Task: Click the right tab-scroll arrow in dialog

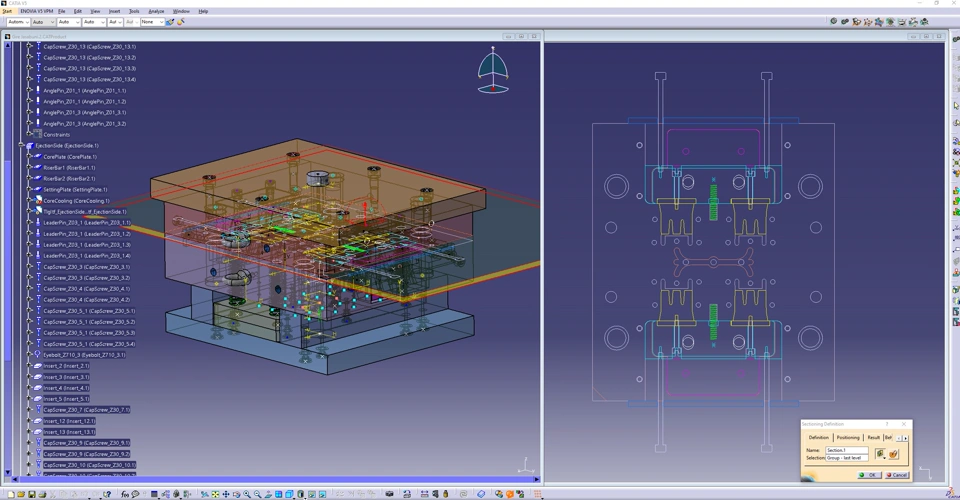Action: click(906, 438)
